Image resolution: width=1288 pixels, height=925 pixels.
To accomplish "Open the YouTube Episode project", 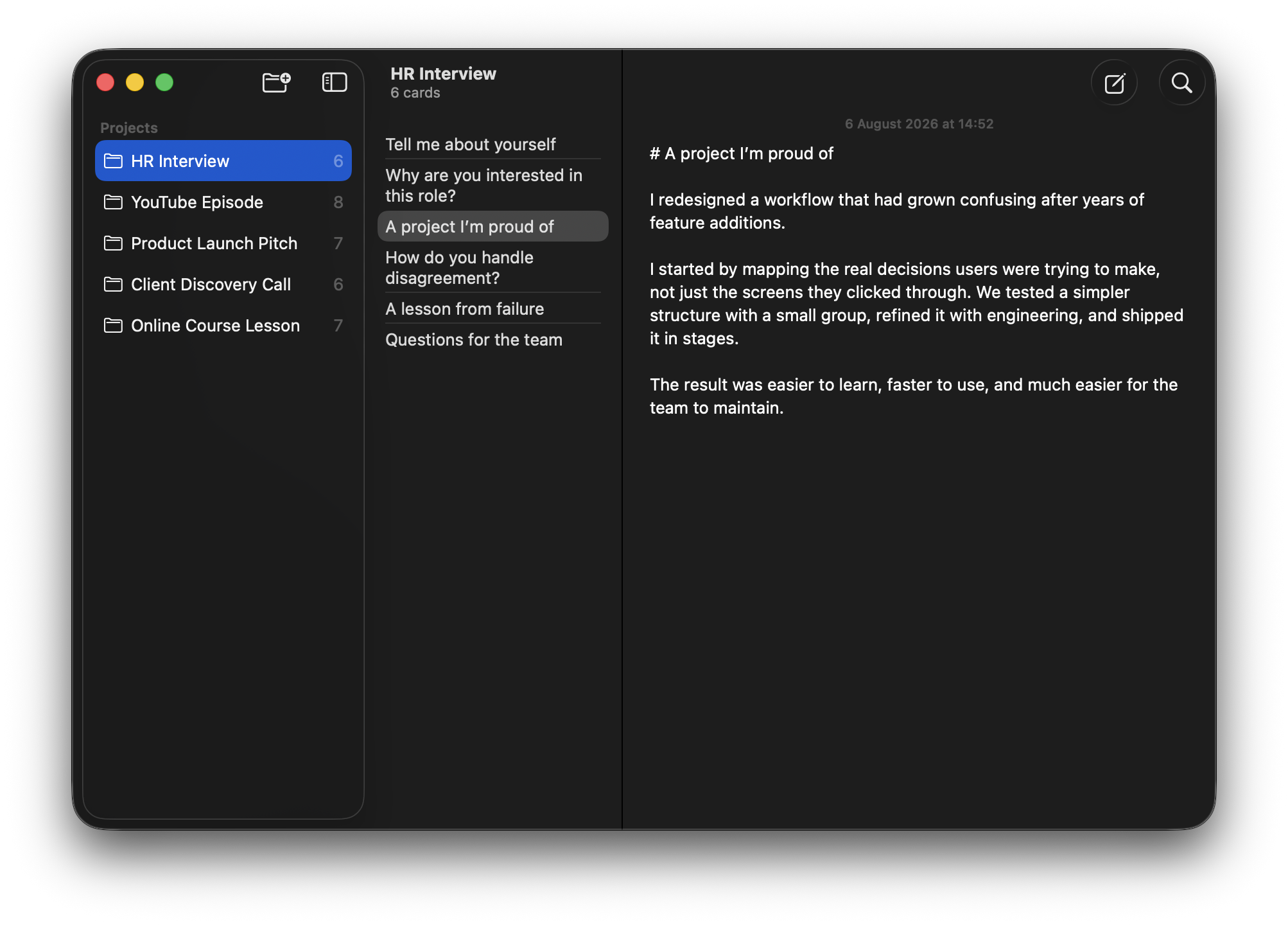I will [223, 202].
